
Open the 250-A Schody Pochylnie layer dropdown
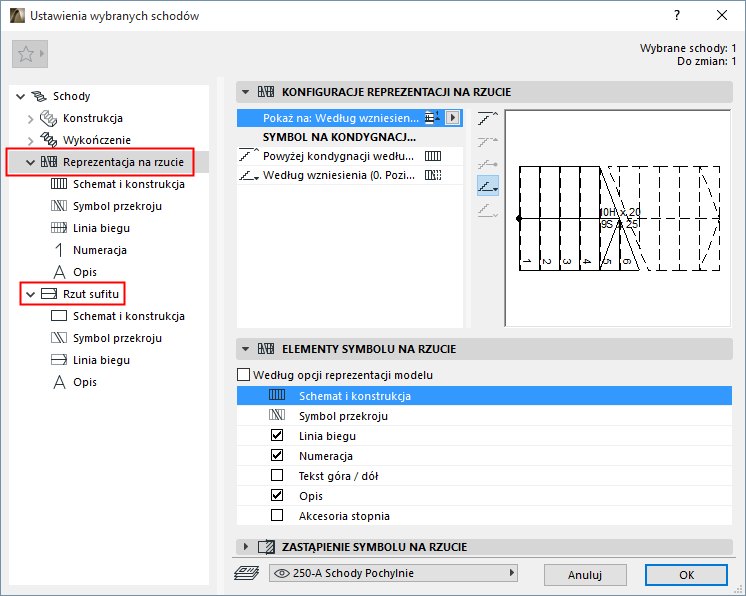coord(393,573)
